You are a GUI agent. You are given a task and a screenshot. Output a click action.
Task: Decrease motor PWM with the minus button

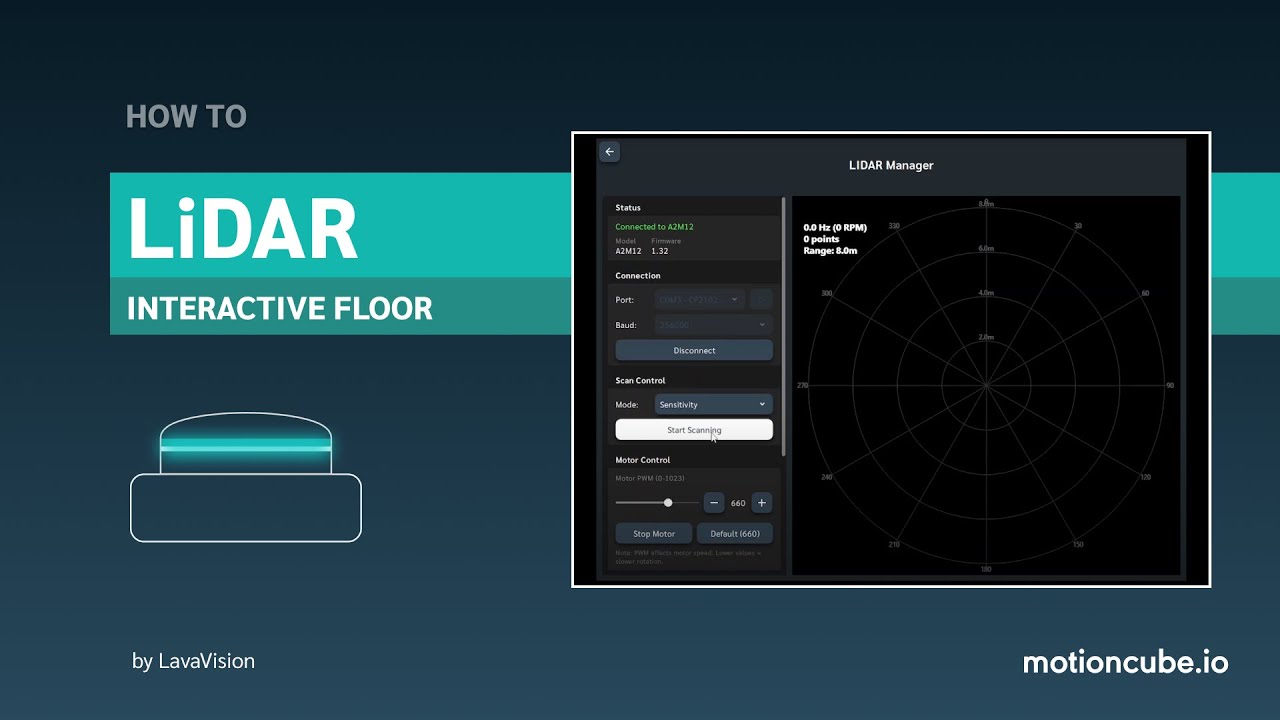[714, 503]
